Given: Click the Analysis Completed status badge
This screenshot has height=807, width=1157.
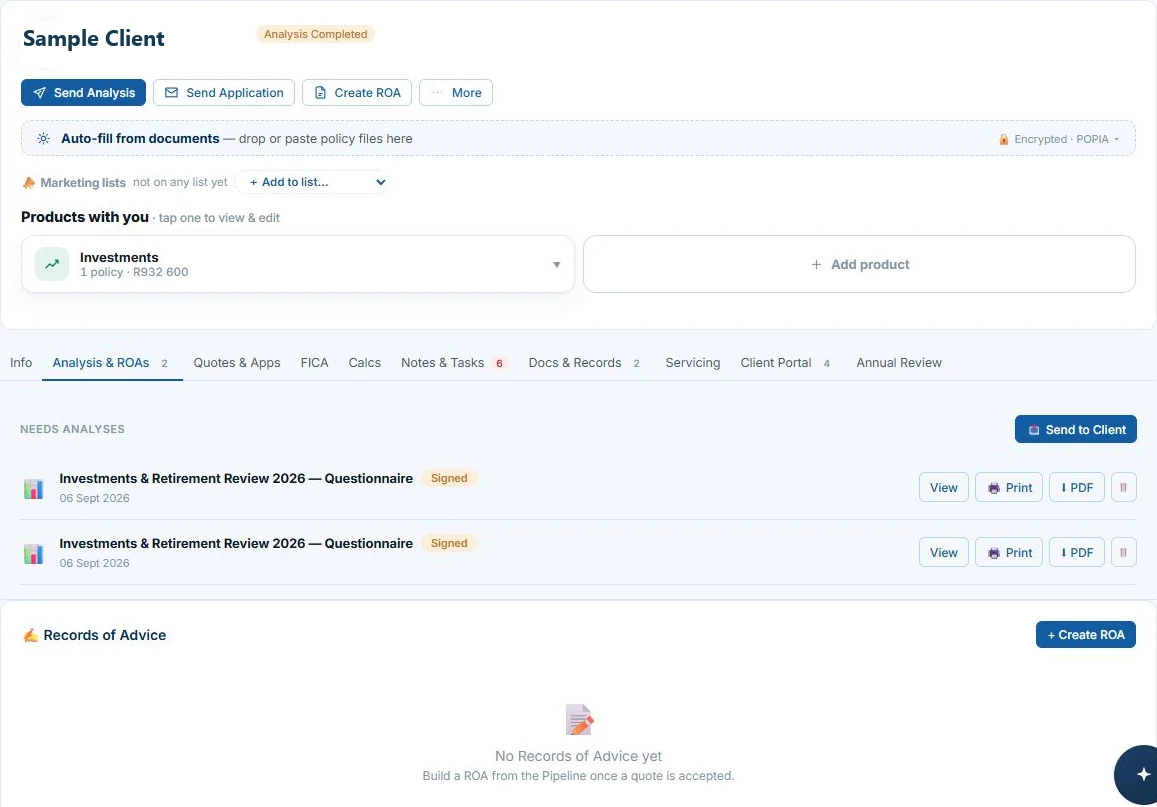Looking at the screenshot, I should [315, 34].
